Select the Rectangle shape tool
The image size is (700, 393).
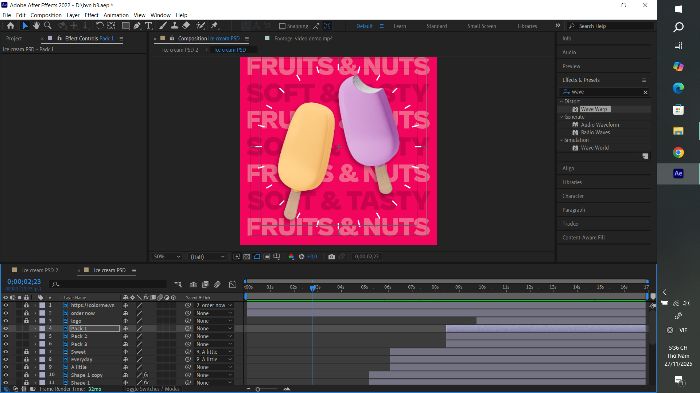click(x=126, y=26)
